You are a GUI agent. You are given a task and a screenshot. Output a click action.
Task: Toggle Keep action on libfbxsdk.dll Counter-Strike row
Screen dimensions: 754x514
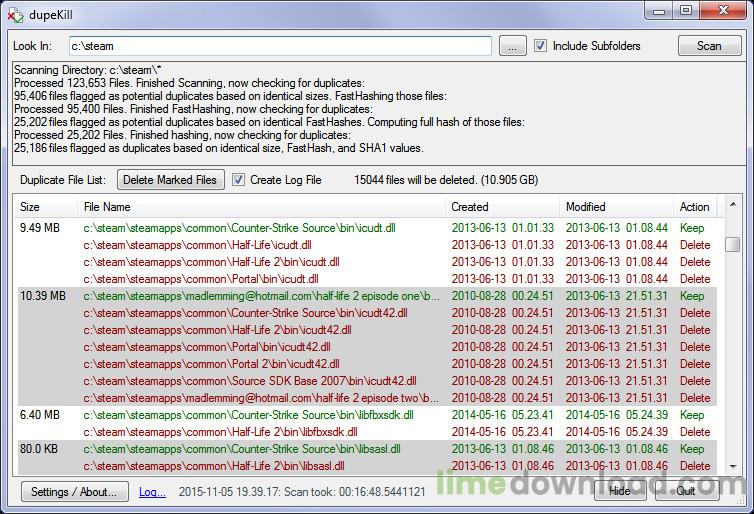tap(692, 415)
